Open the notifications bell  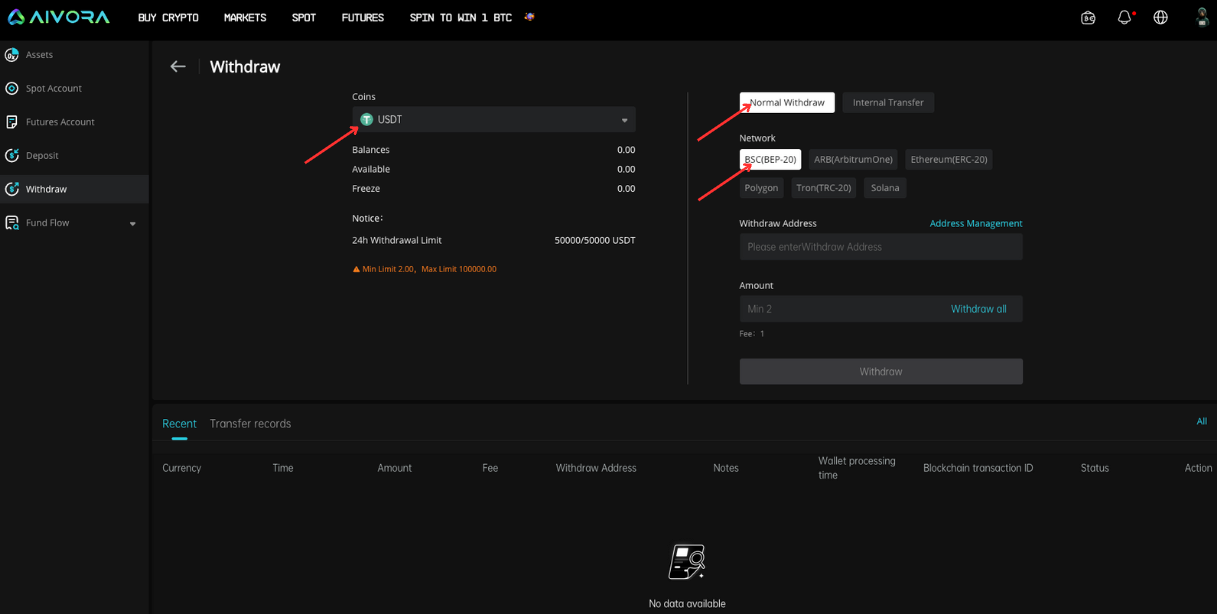click(x=1125, y=18)
